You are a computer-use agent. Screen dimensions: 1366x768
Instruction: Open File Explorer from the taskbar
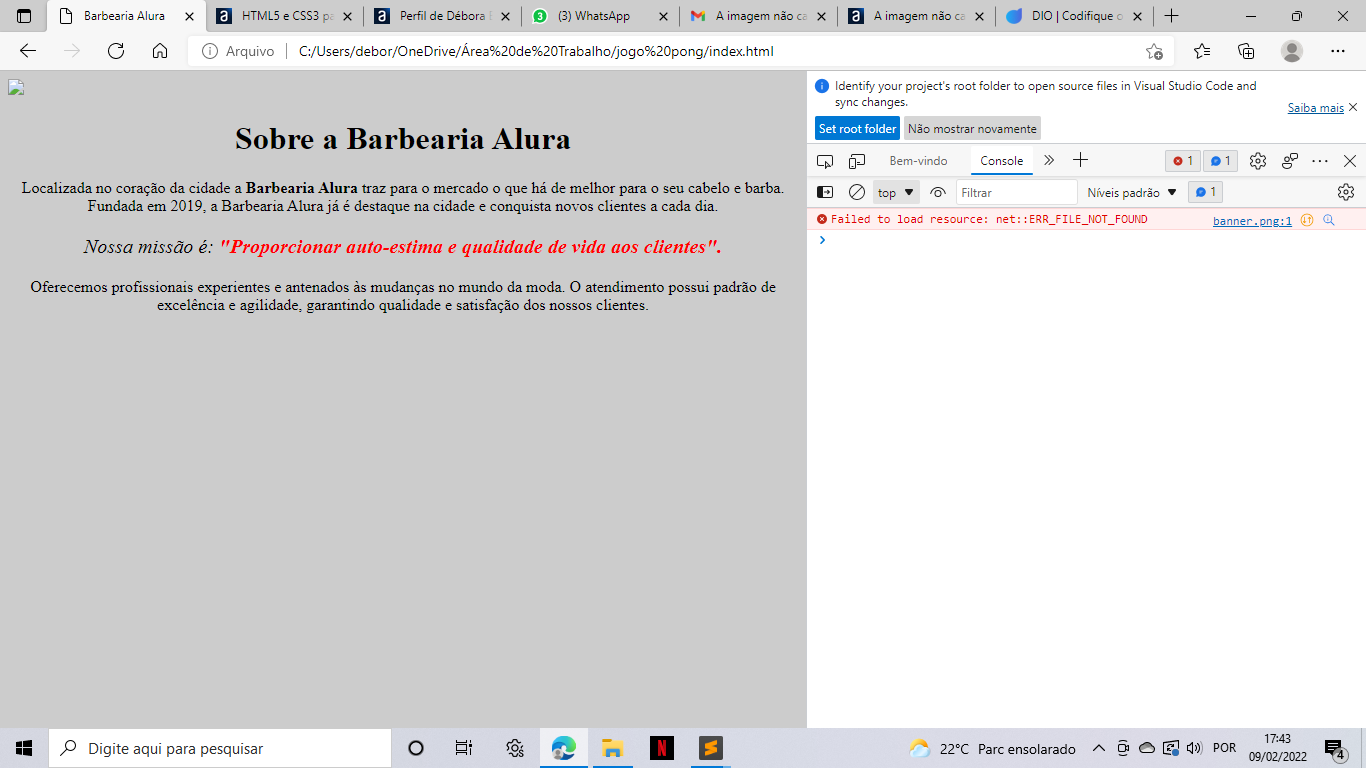coord(613,748)
